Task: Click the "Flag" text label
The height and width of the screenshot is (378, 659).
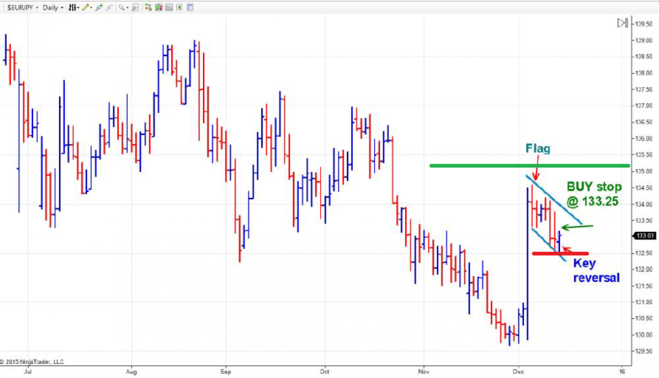Action: pos(538,148)
